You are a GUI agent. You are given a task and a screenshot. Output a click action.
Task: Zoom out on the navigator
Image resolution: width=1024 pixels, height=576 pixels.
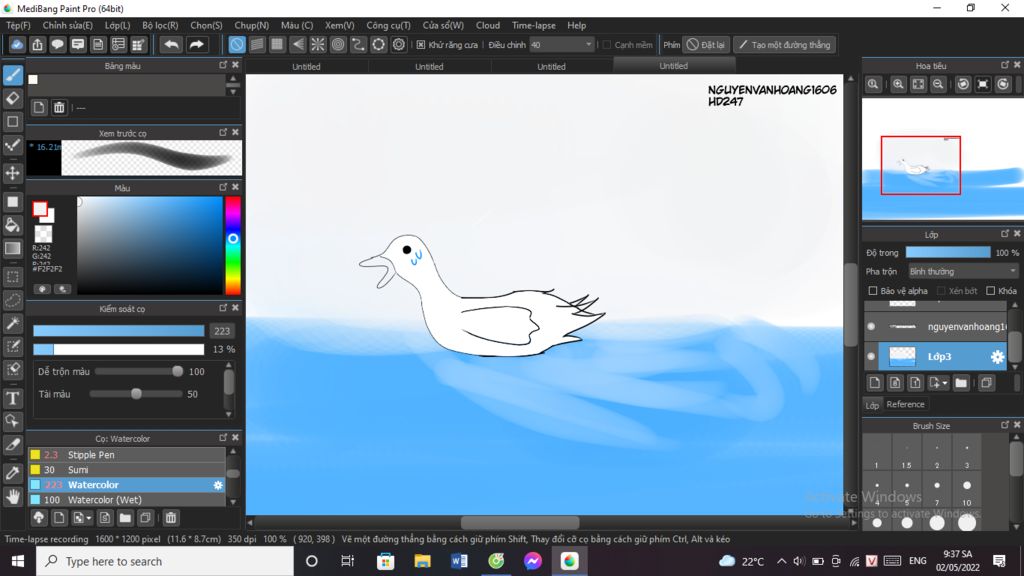point(938,84)
